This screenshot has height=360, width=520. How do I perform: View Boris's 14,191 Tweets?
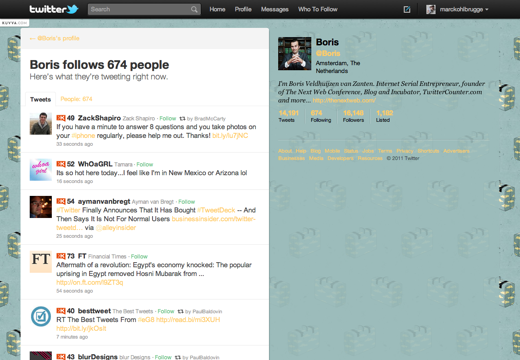click(x=288, y=116)
